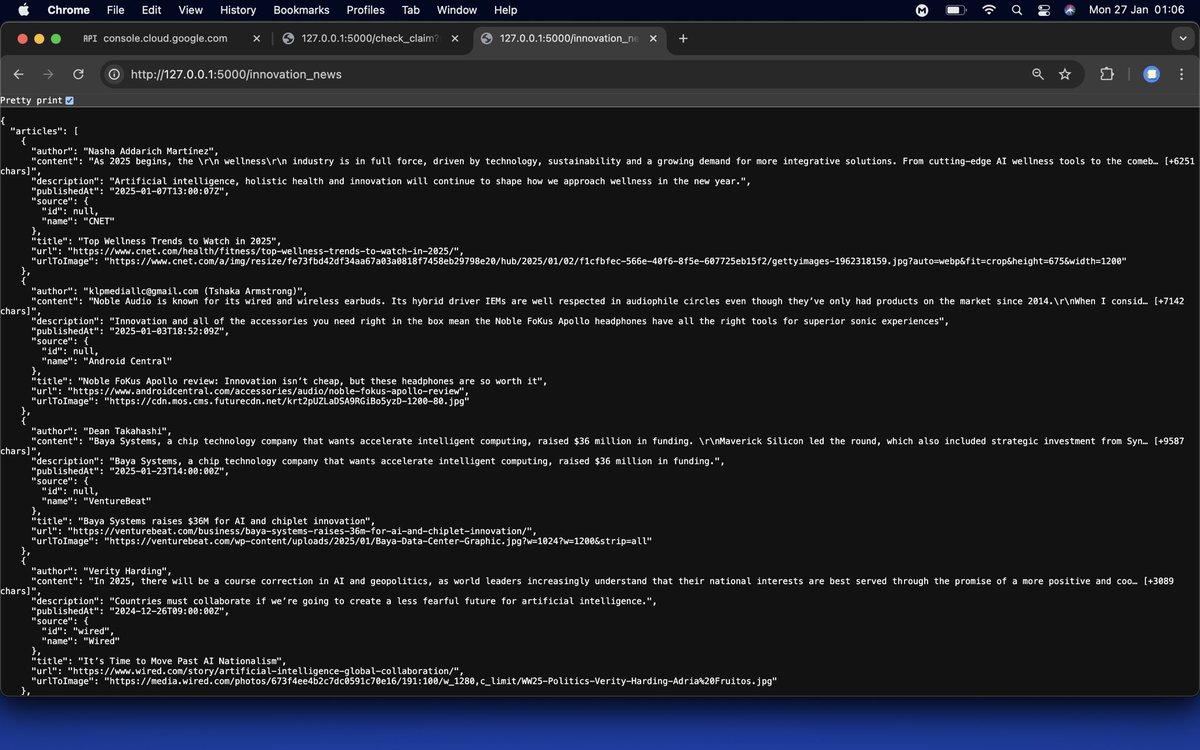Image resolution: width=1200 pixels, height=750 pixels.
Task: Expand the tab search dropdown arrow
Action: pos(1181,38)
